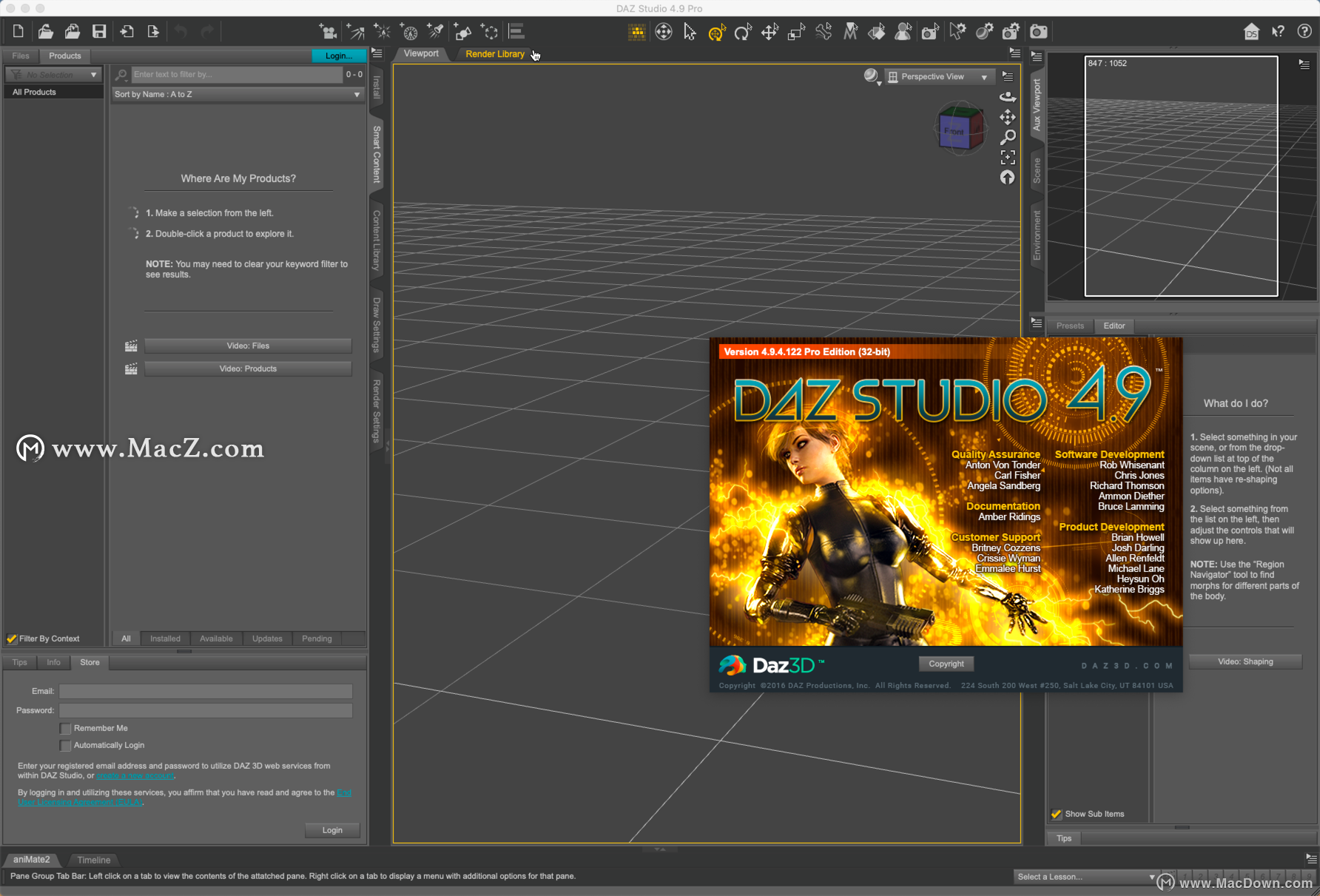This screenshot has height=896, width=1320.
Task: Click the Video: Files button
Action: point(248,346)
